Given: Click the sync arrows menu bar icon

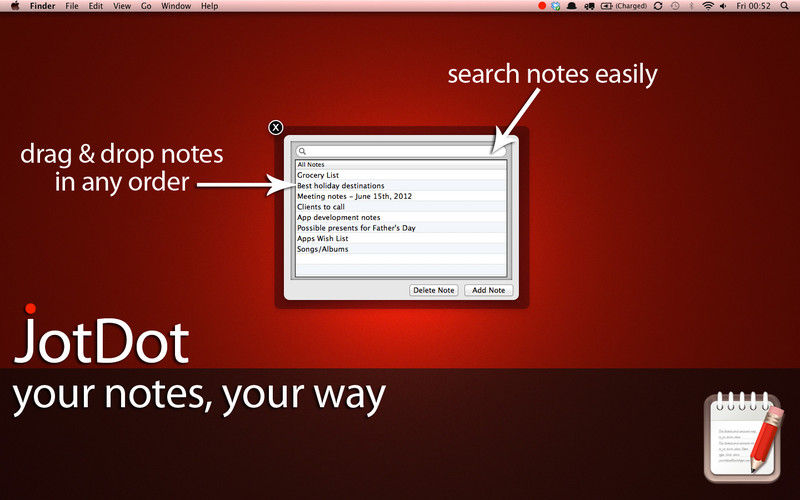Looking at the screenshot, I should pyautogui.click(x=658, y=6).
